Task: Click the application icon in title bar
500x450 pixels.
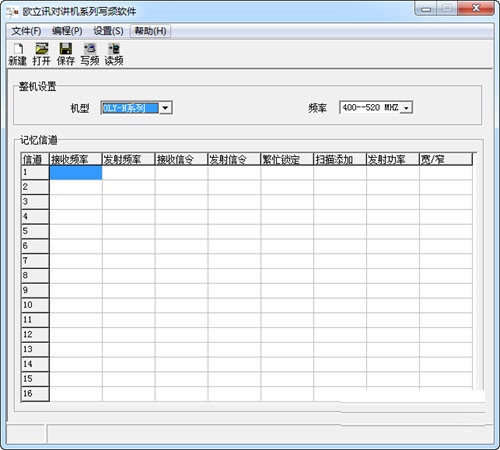Action: point(12,12)
